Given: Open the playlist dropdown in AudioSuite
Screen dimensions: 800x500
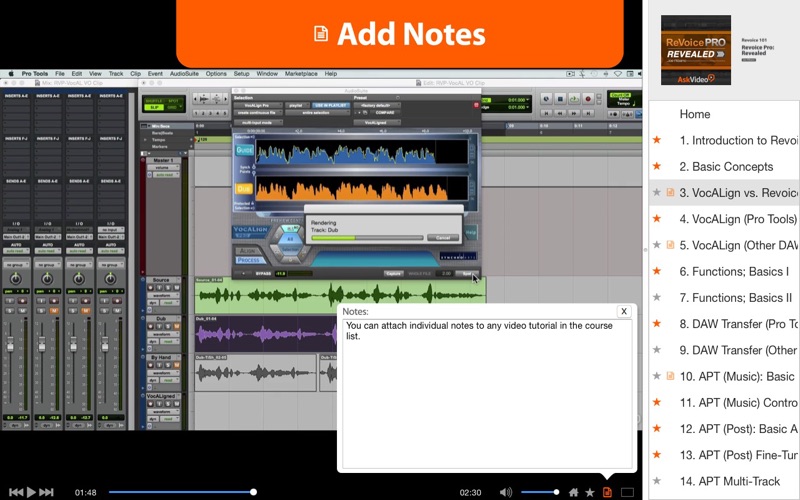Looking at the screenshot, I should coord(296,105).
